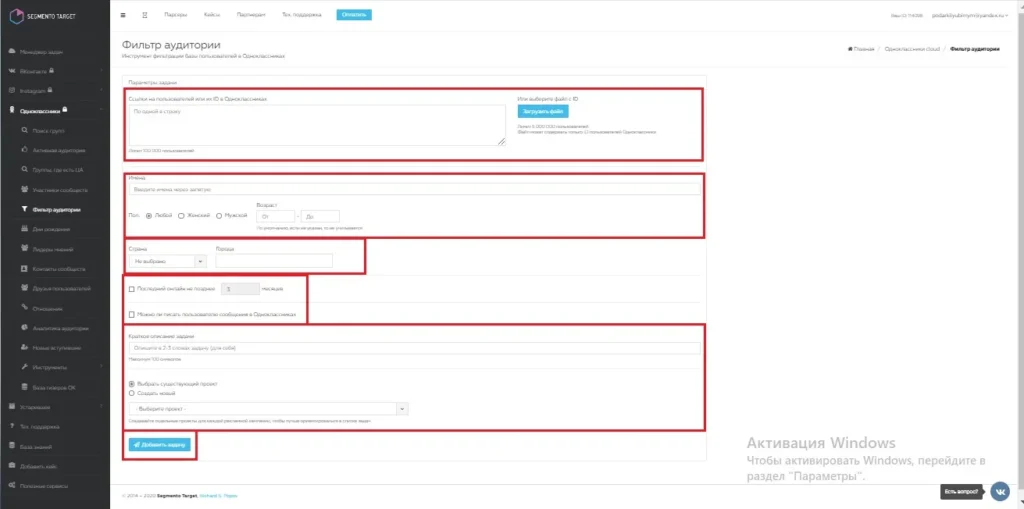Screen dimensions: 1024x509
Task: Select the Любой gender radio button
Action: (x=150, y=216)
